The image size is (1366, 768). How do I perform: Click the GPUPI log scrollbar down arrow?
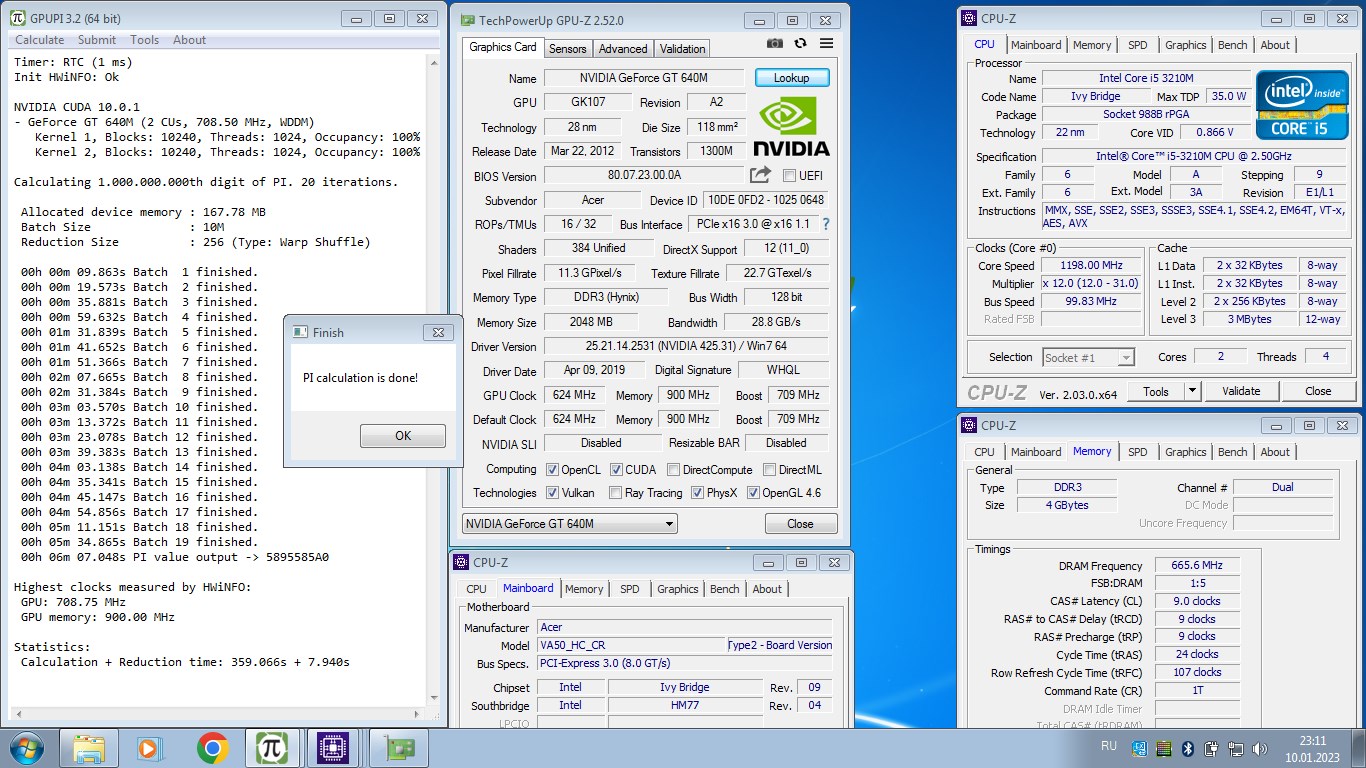[434, 699]
